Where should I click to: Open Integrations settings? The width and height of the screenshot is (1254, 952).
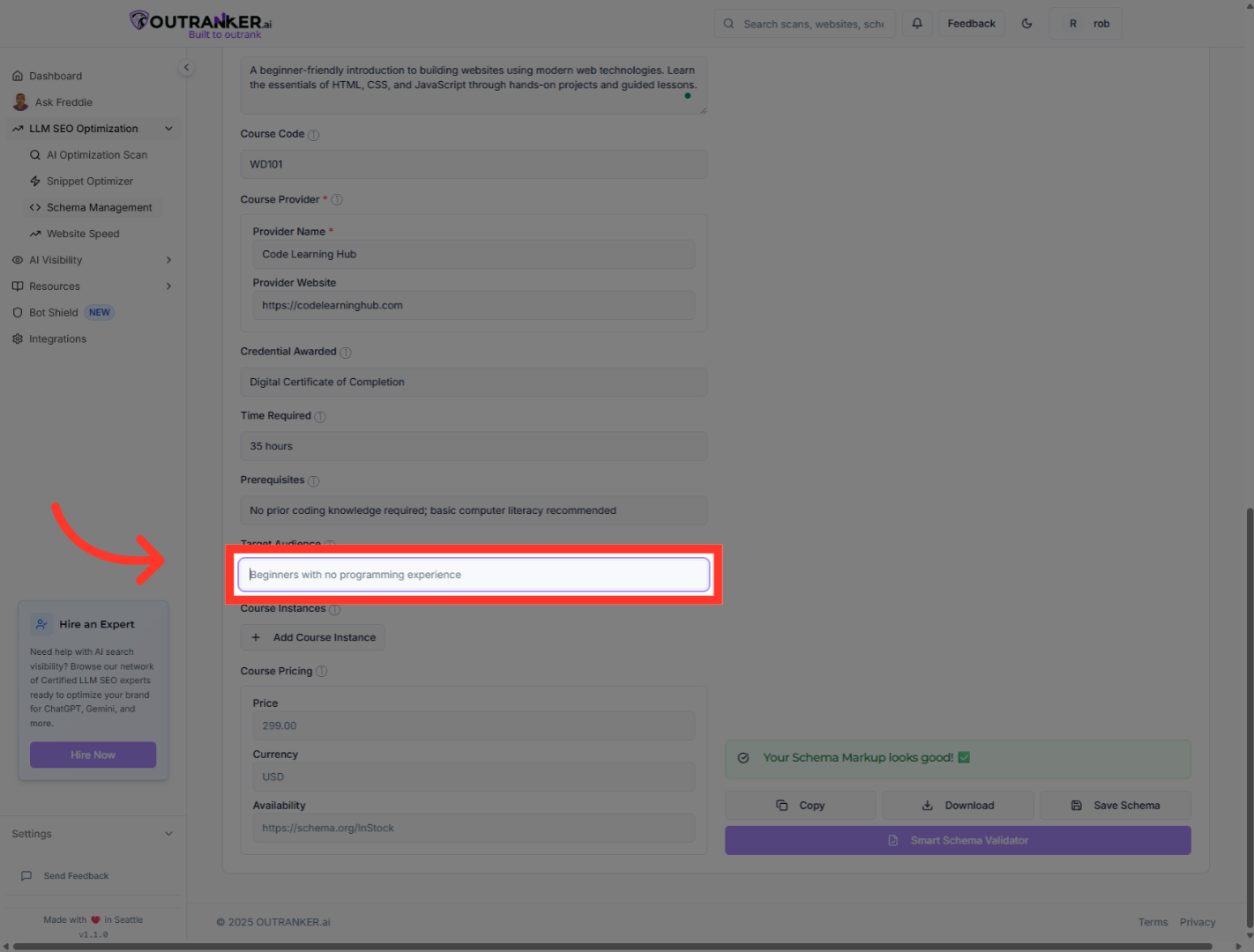(57, 338)
